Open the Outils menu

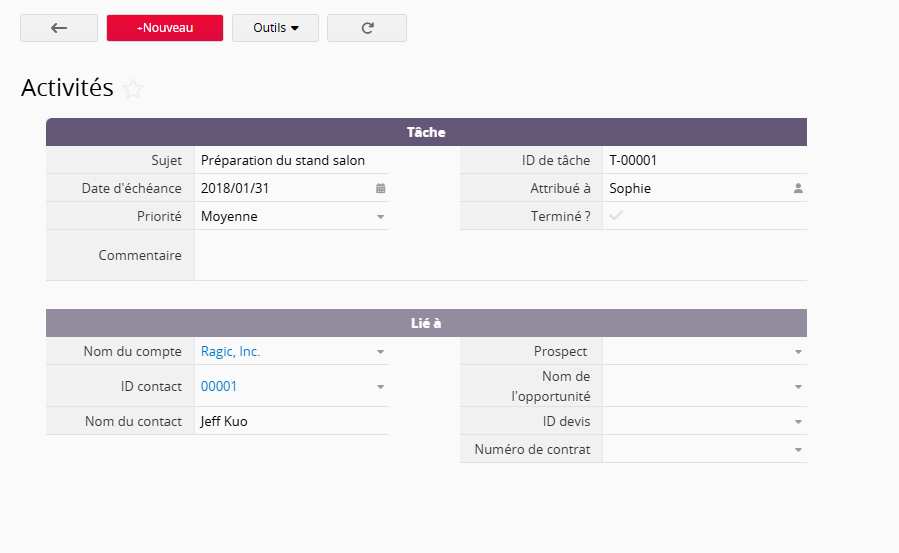[275, 28]
